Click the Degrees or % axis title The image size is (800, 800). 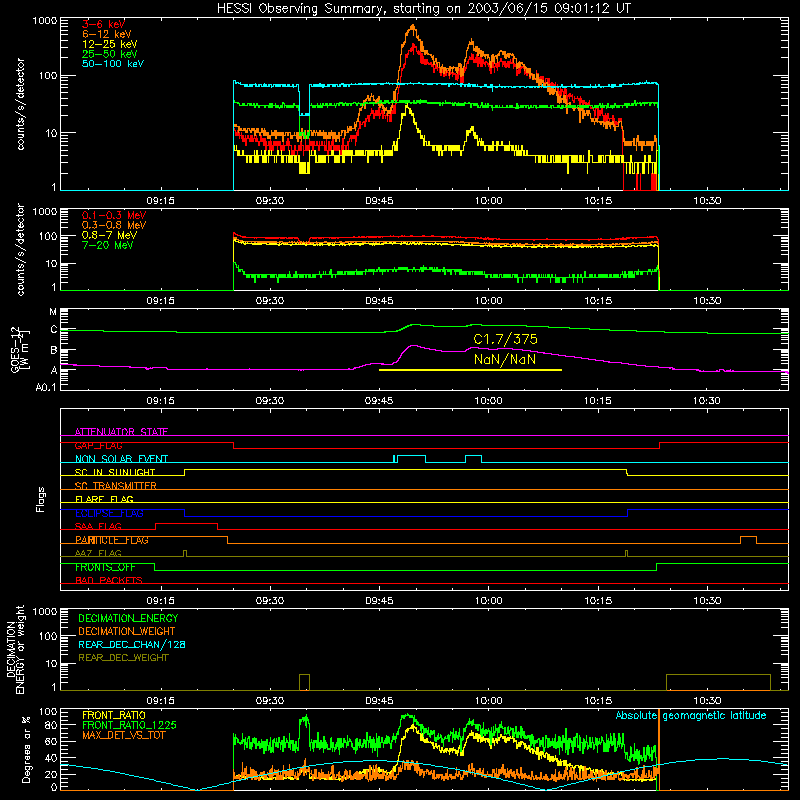click(x=26, y=749)
